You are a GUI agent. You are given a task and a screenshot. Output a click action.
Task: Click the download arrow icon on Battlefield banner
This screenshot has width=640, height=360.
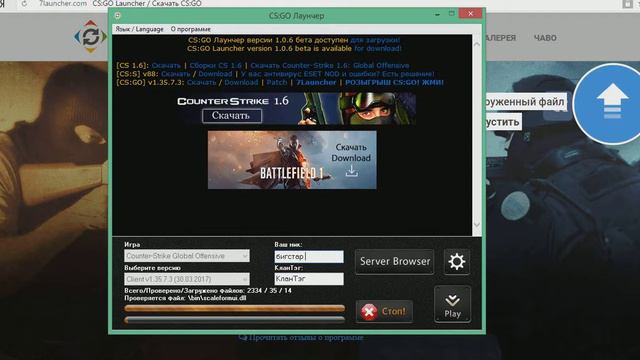[x=351, y=171]
